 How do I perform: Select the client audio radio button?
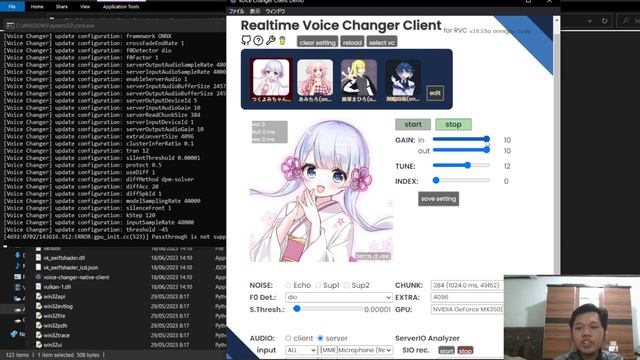(288, 338)
